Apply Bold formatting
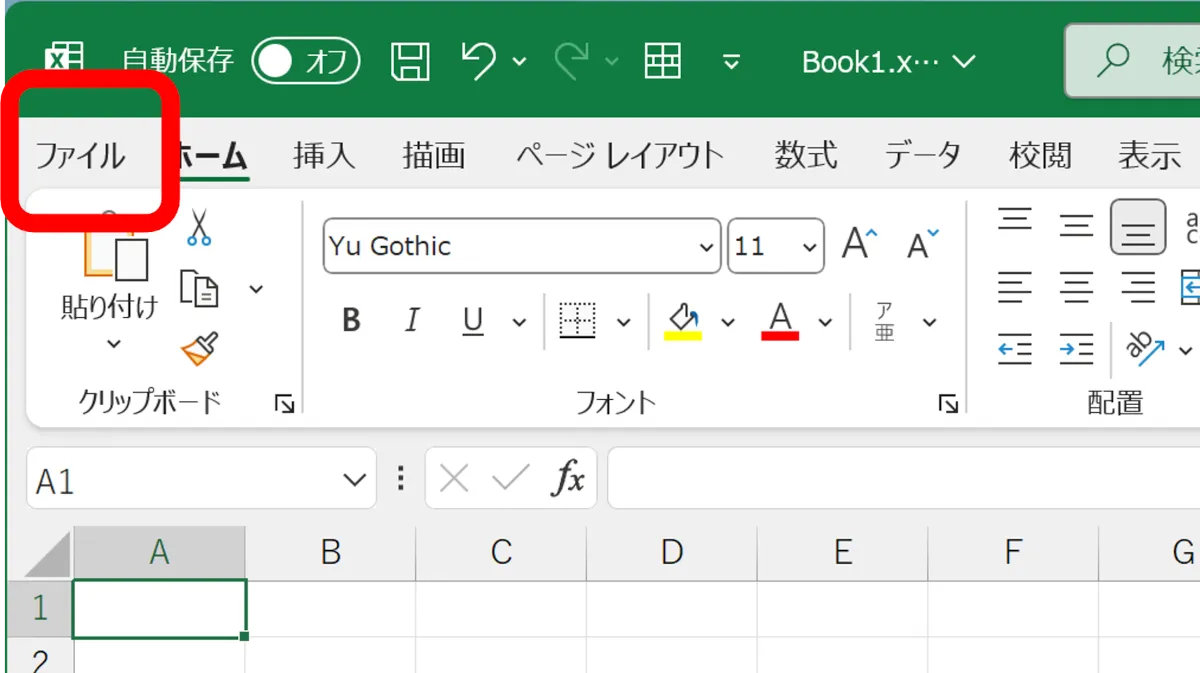 351,321
